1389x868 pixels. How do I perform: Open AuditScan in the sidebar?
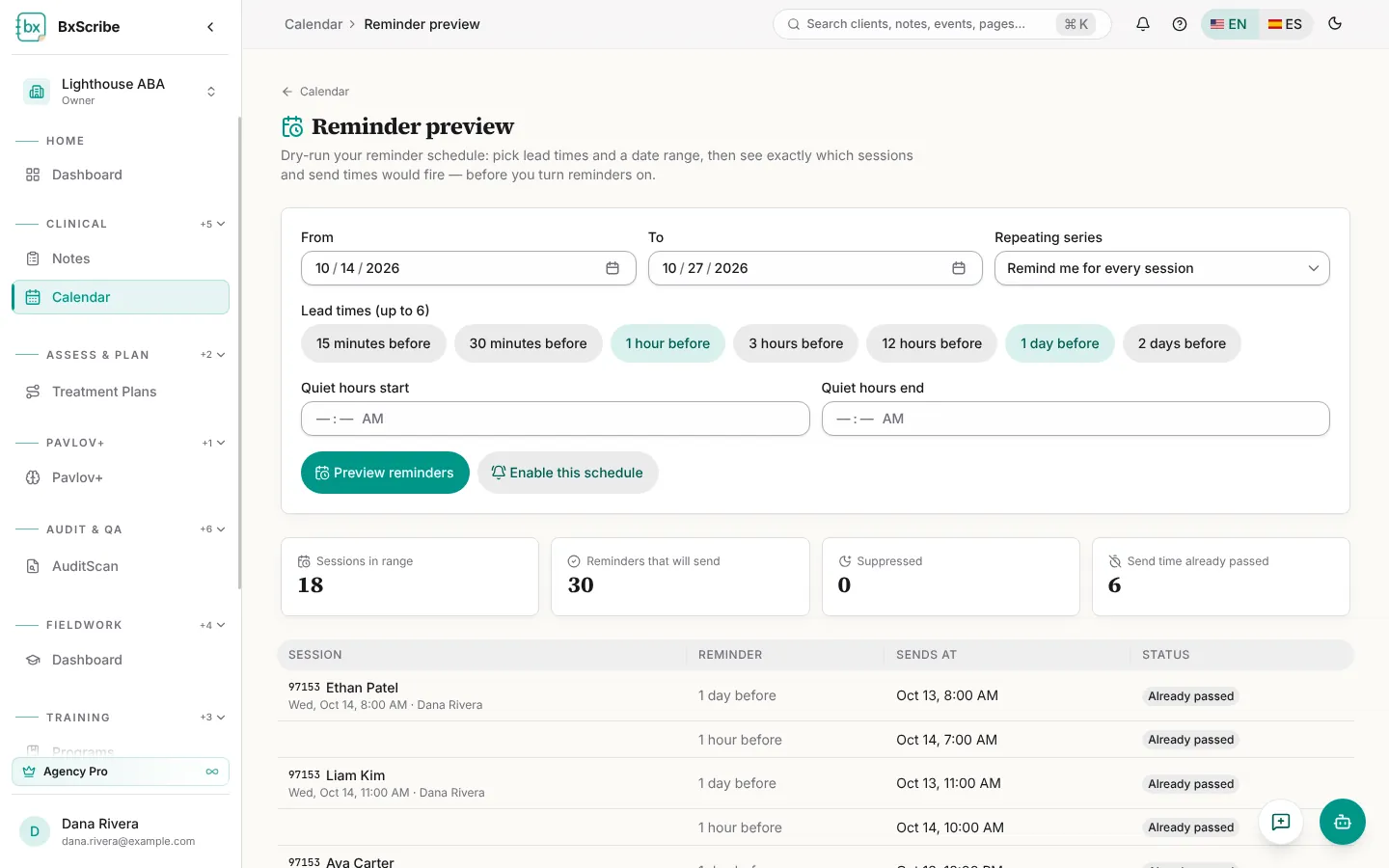121,566
